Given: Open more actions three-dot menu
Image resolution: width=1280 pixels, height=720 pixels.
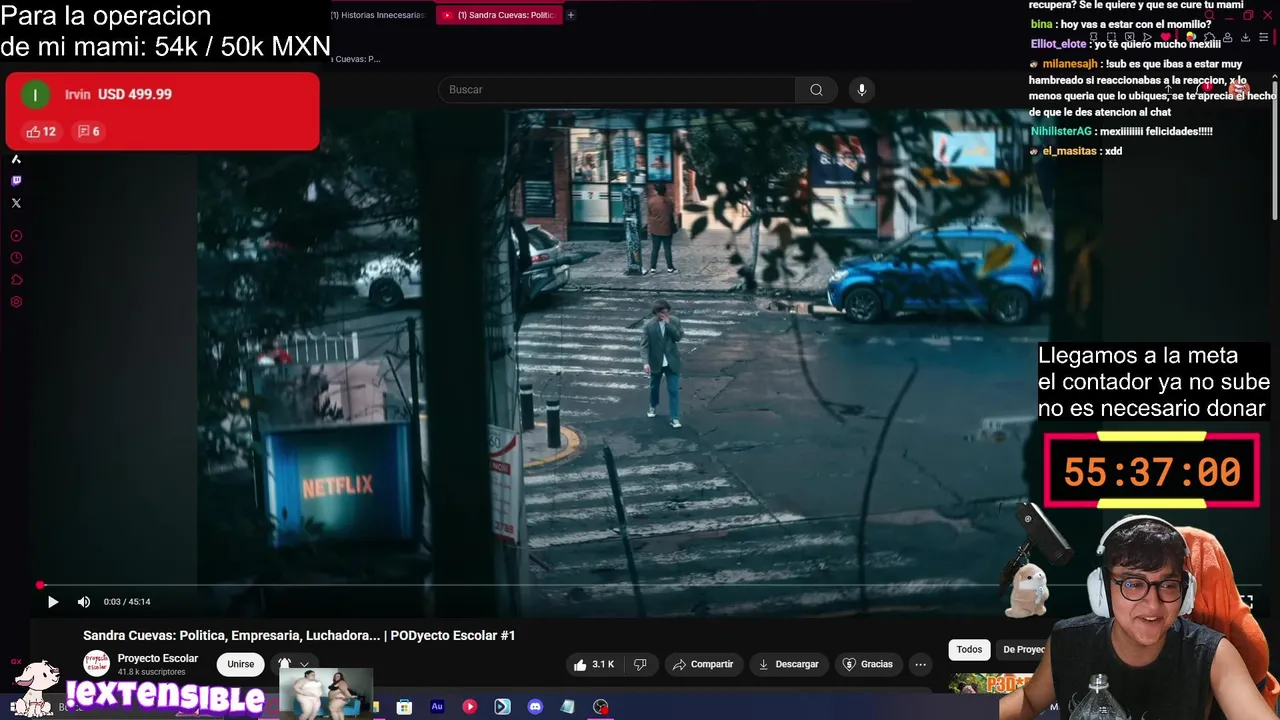Looking at the screenshot, I should tap(921, 664).
